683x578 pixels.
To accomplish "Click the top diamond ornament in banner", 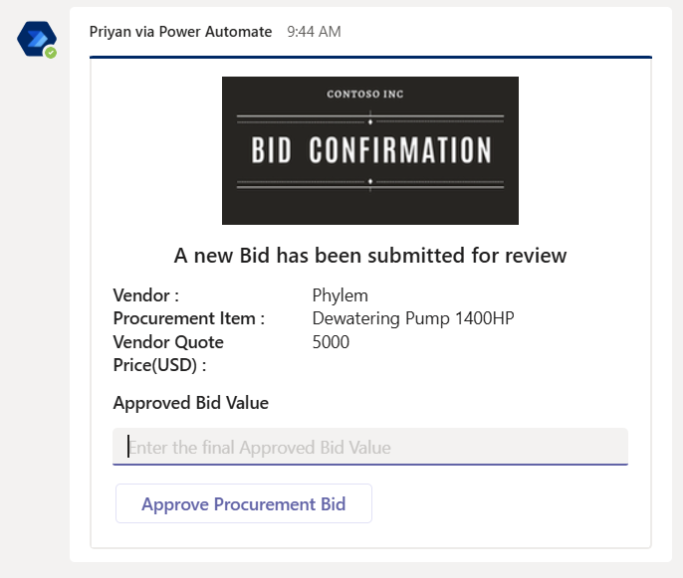I will (370, 122).
